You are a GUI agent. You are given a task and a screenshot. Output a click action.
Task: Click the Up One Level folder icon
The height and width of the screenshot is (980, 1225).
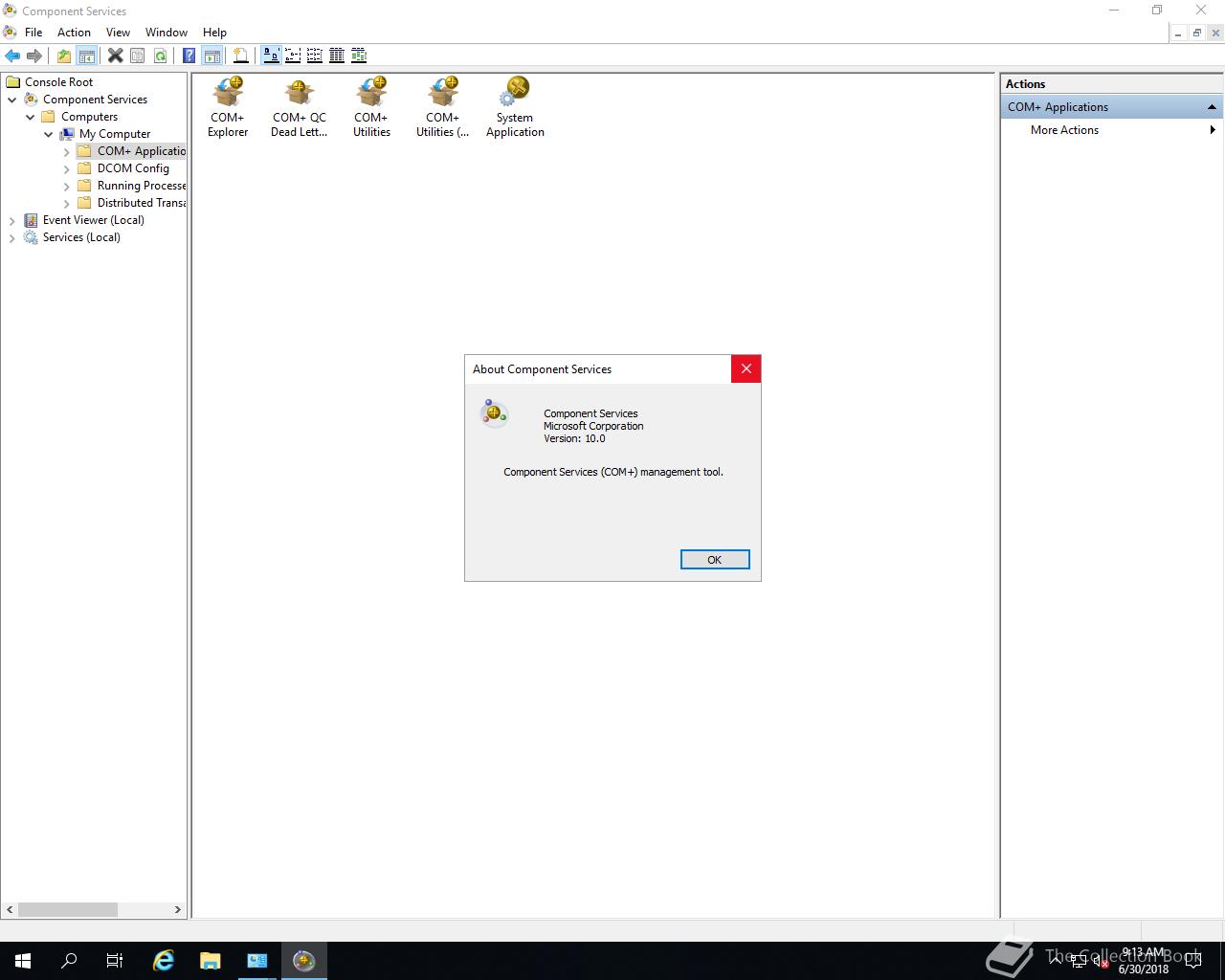(64, 56)
